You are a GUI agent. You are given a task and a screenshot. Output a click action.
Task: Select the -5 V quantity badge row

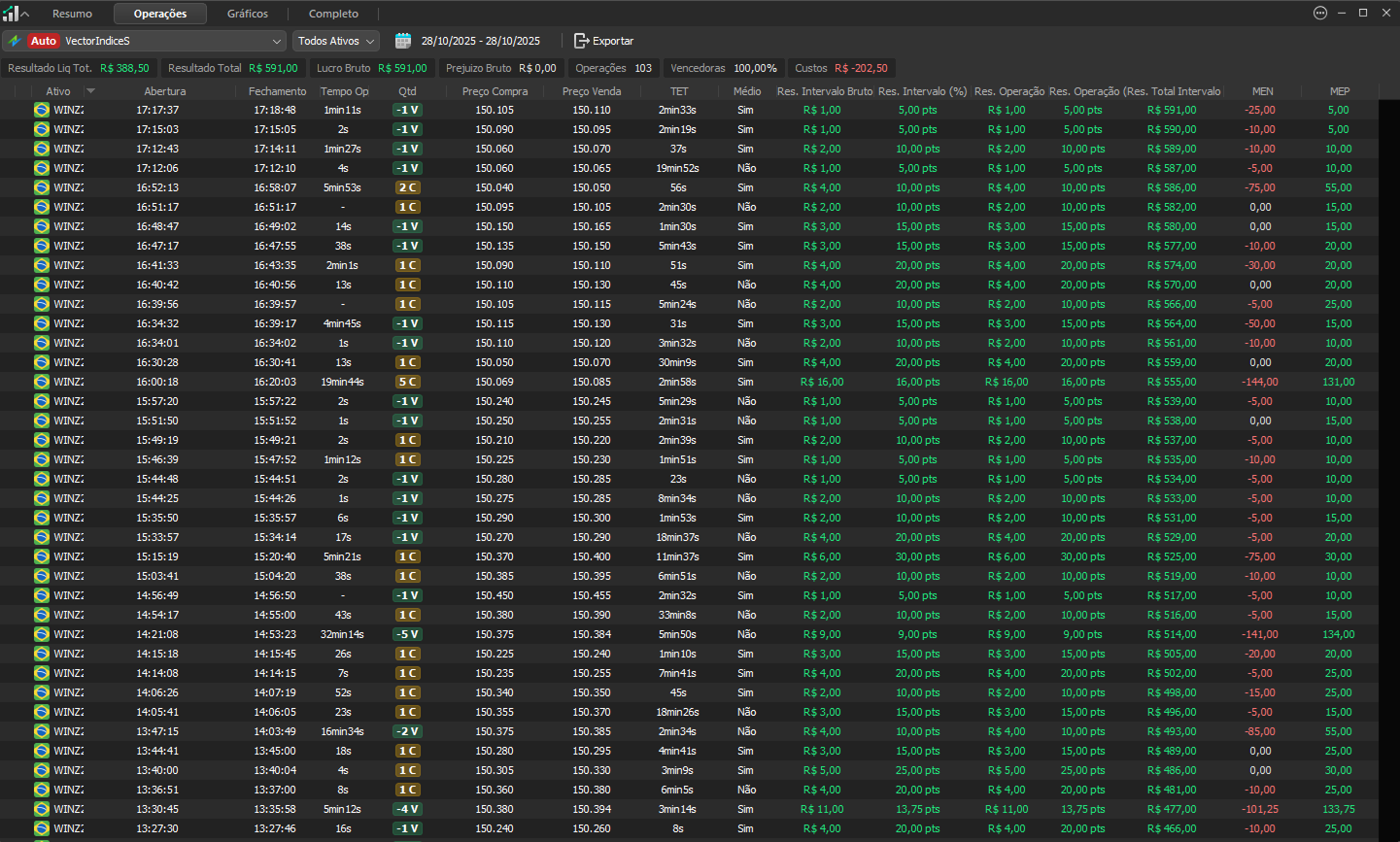(x=407, y=634)
